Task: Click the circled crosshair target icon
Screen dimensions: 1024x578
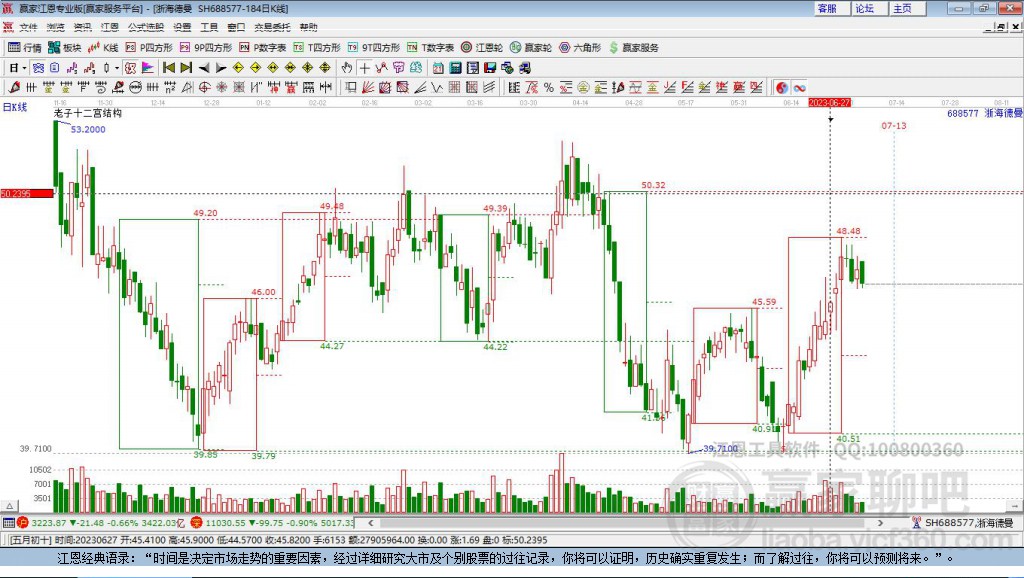Action: [204, 88]
